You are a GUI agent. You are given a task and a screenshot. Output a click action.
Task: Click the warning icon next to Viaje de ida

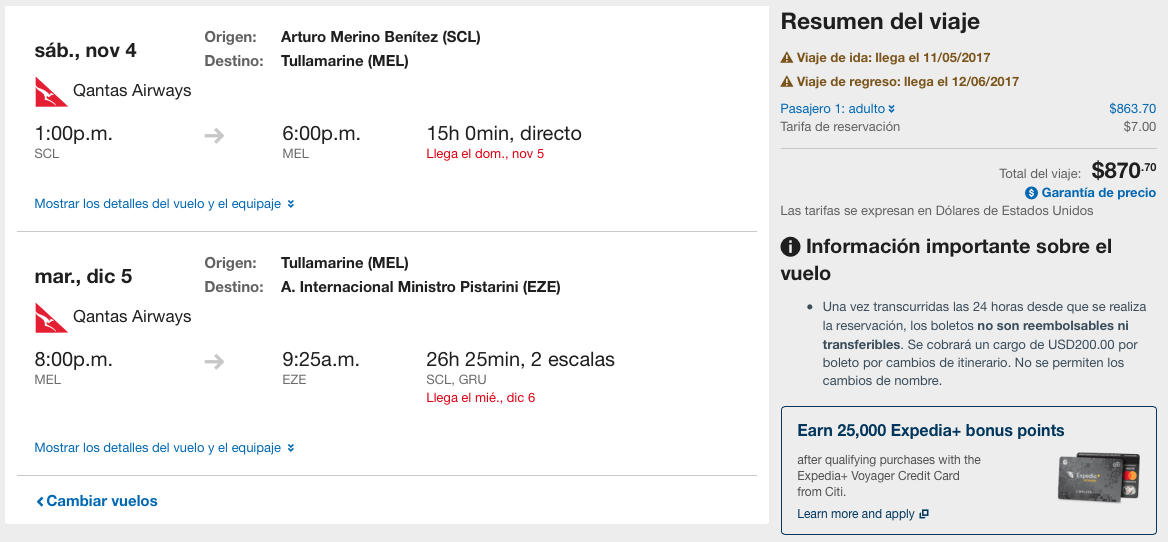click(787, 57)
